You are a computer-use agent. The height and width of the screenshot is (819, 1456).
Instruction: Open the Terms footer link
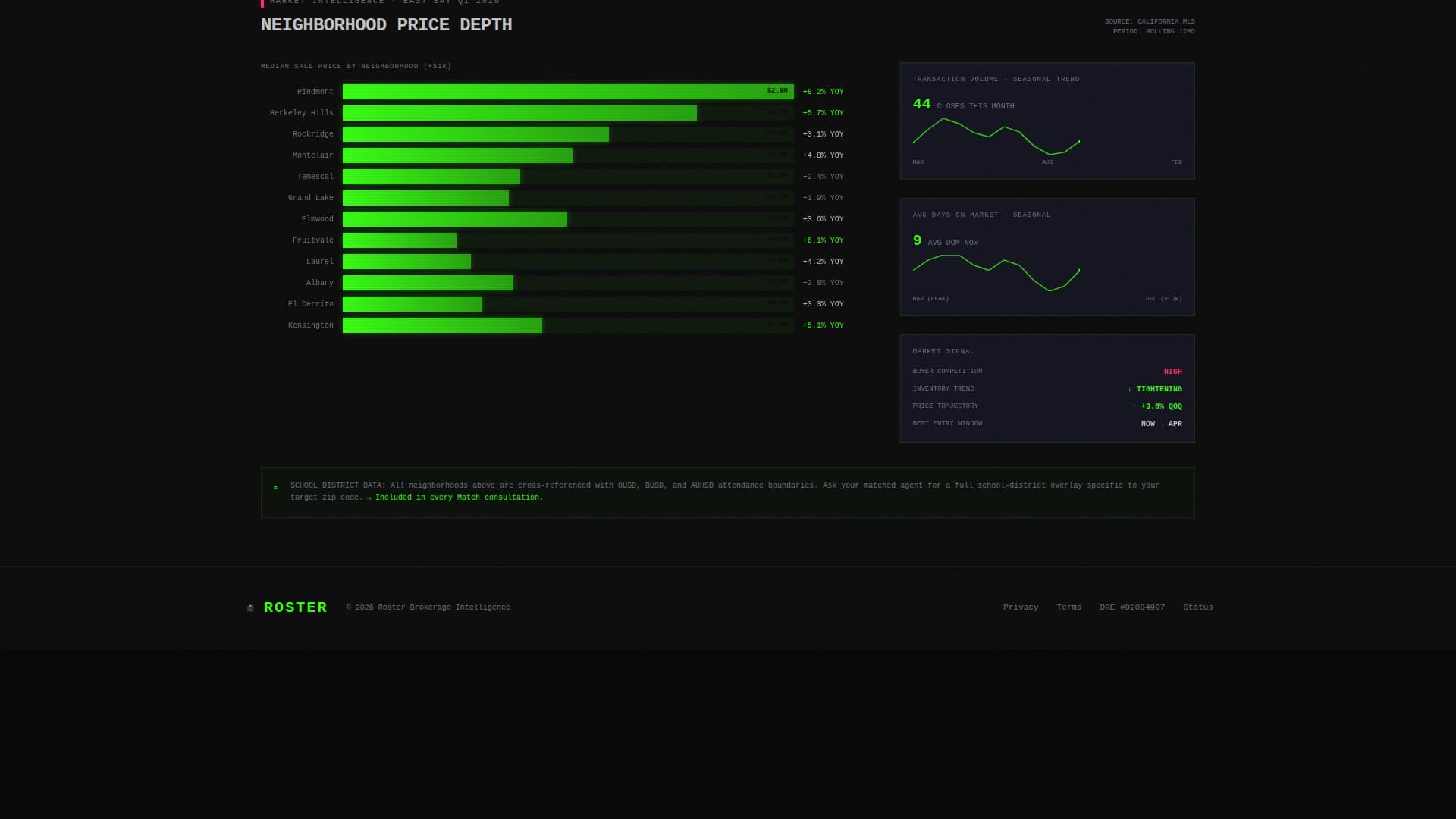click(1068, 607)
